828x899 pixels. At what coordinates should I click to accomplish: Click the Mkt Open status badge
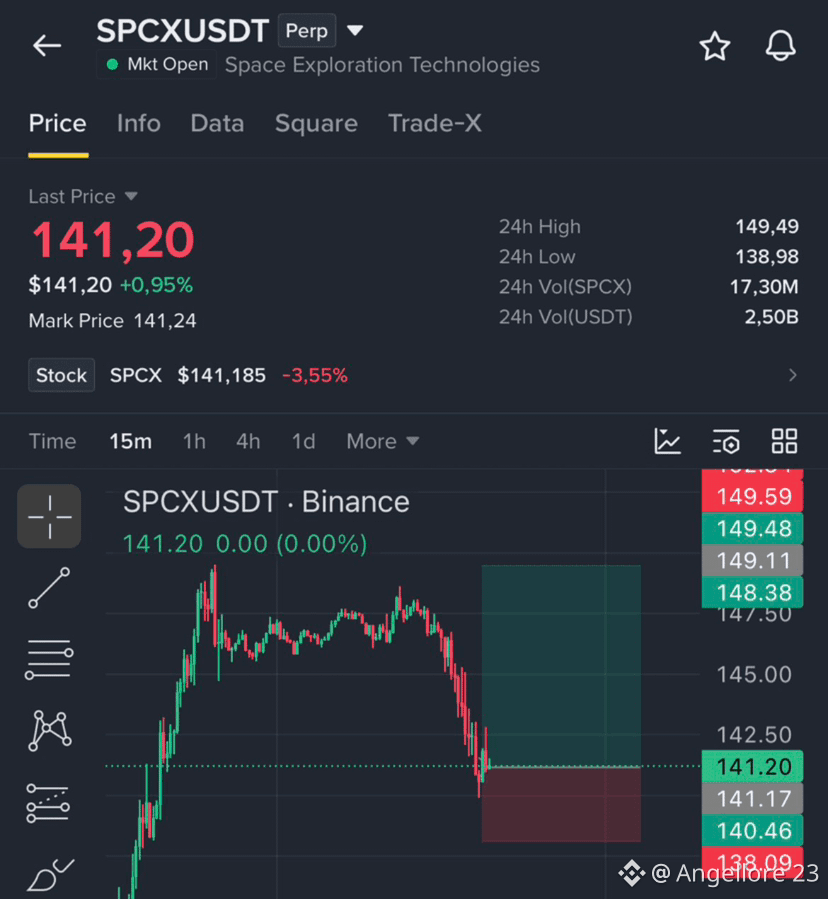[x=157, y=64]
